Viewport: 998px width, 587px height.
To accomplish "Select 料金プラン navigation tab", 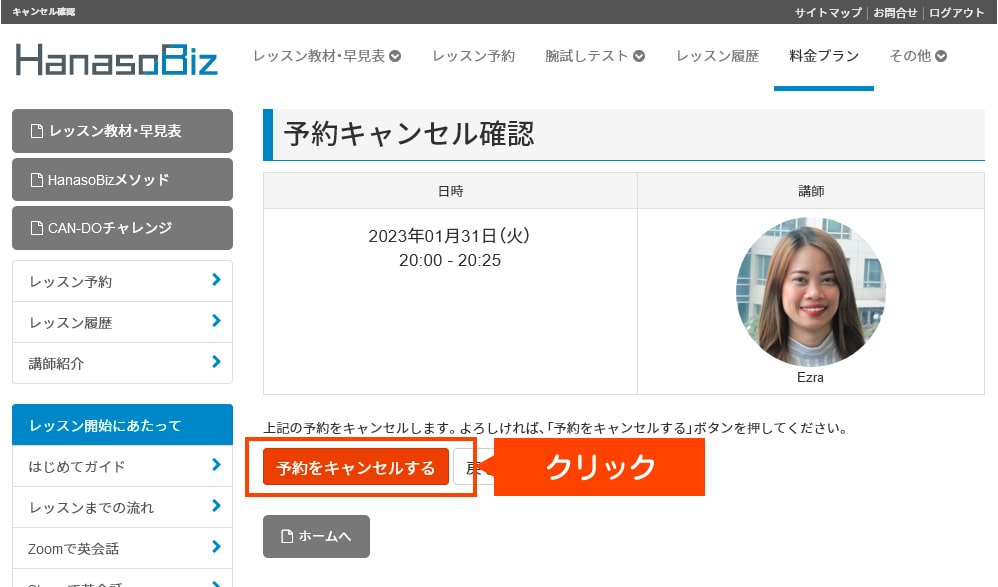I will (824, 56).
